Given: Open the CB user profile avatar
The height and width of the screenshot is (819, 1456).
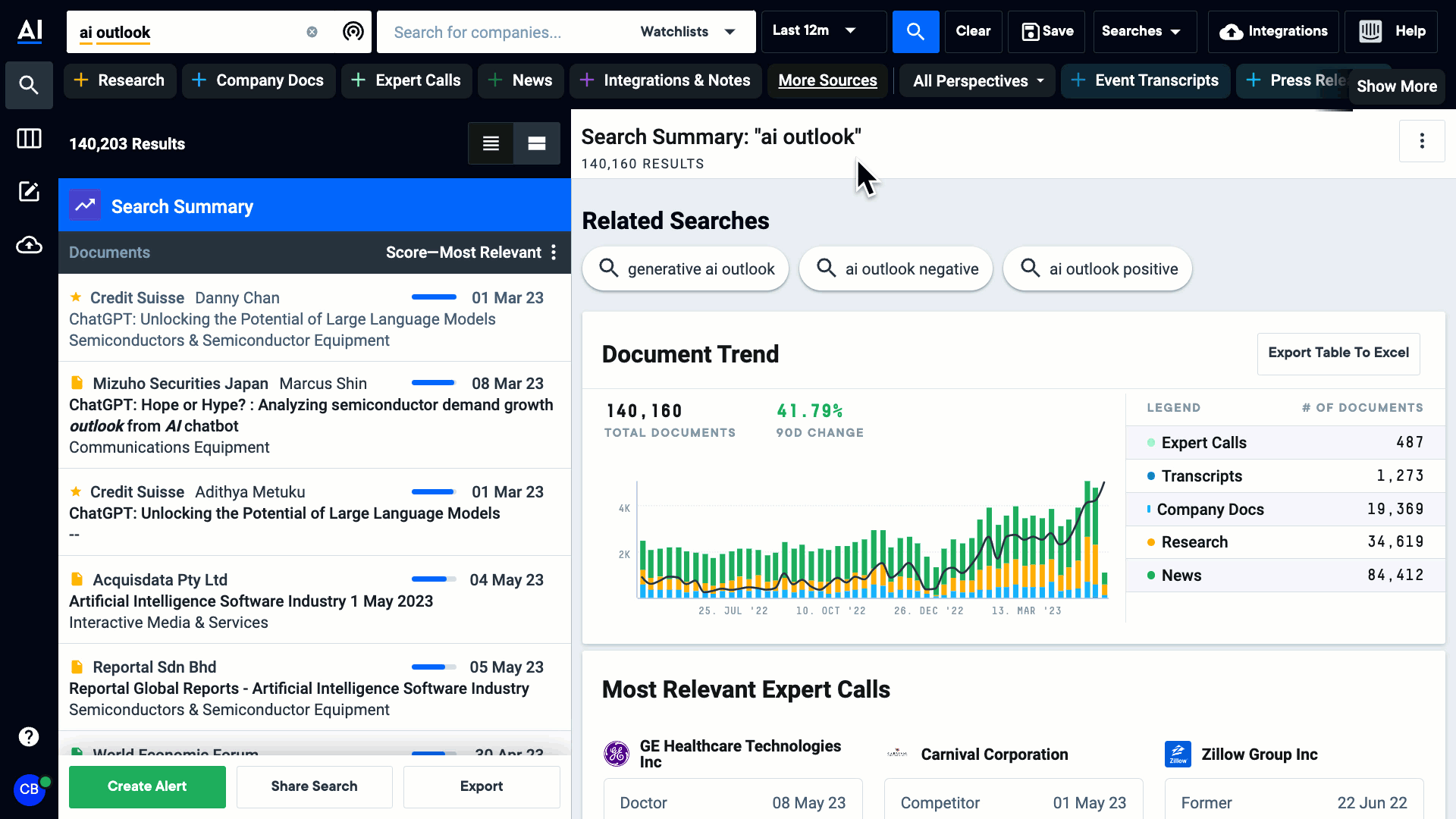Looking at the screenshot, I should coord(29,789).
